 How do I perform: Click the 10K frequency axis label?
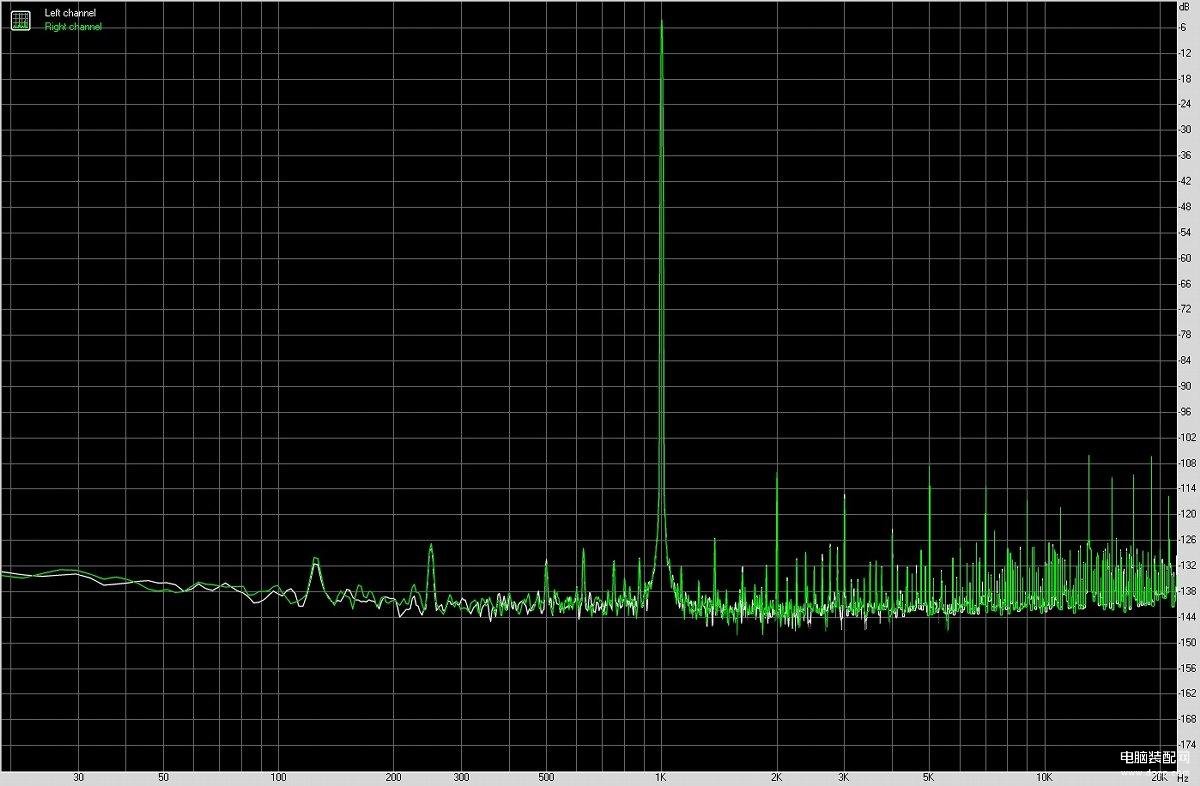coord(1044,777)
